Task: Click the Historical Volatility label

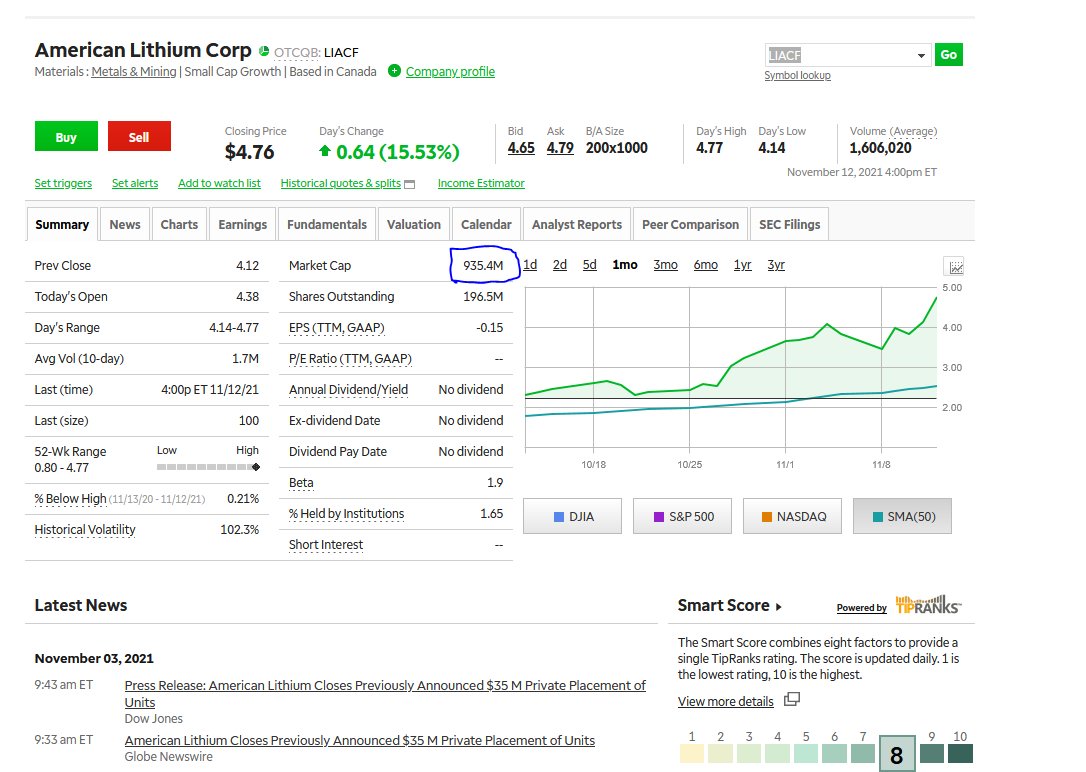Action: tap(85, 530)
